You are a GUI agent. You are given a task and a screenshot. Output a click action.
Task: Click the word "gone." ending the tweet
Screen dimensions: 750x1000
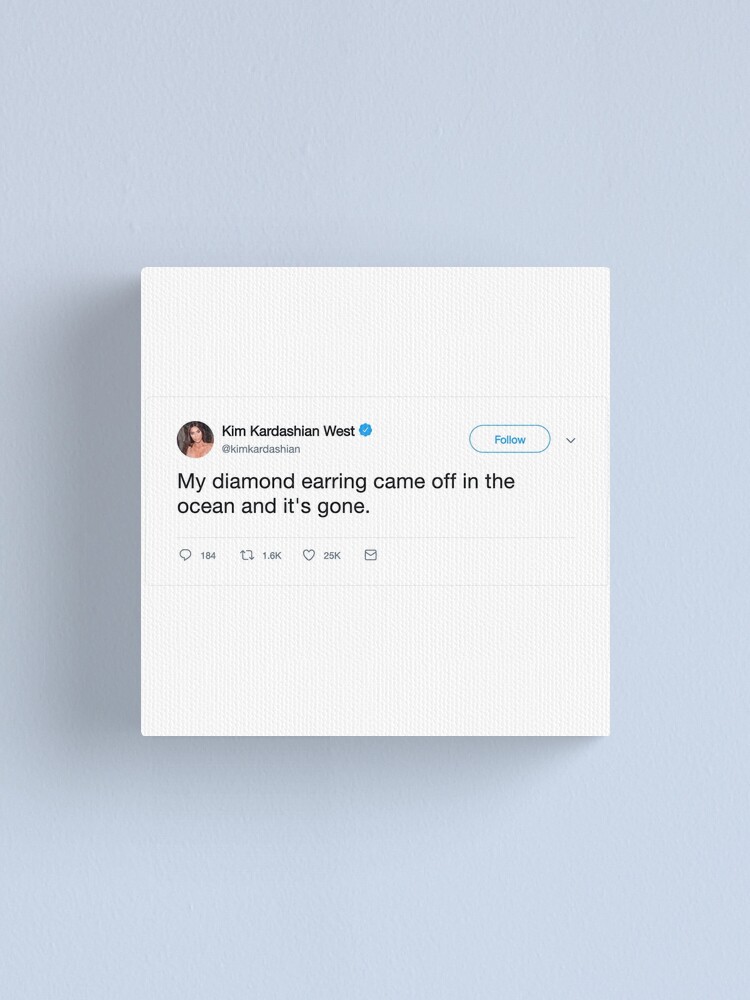click(x=344, y=508)
